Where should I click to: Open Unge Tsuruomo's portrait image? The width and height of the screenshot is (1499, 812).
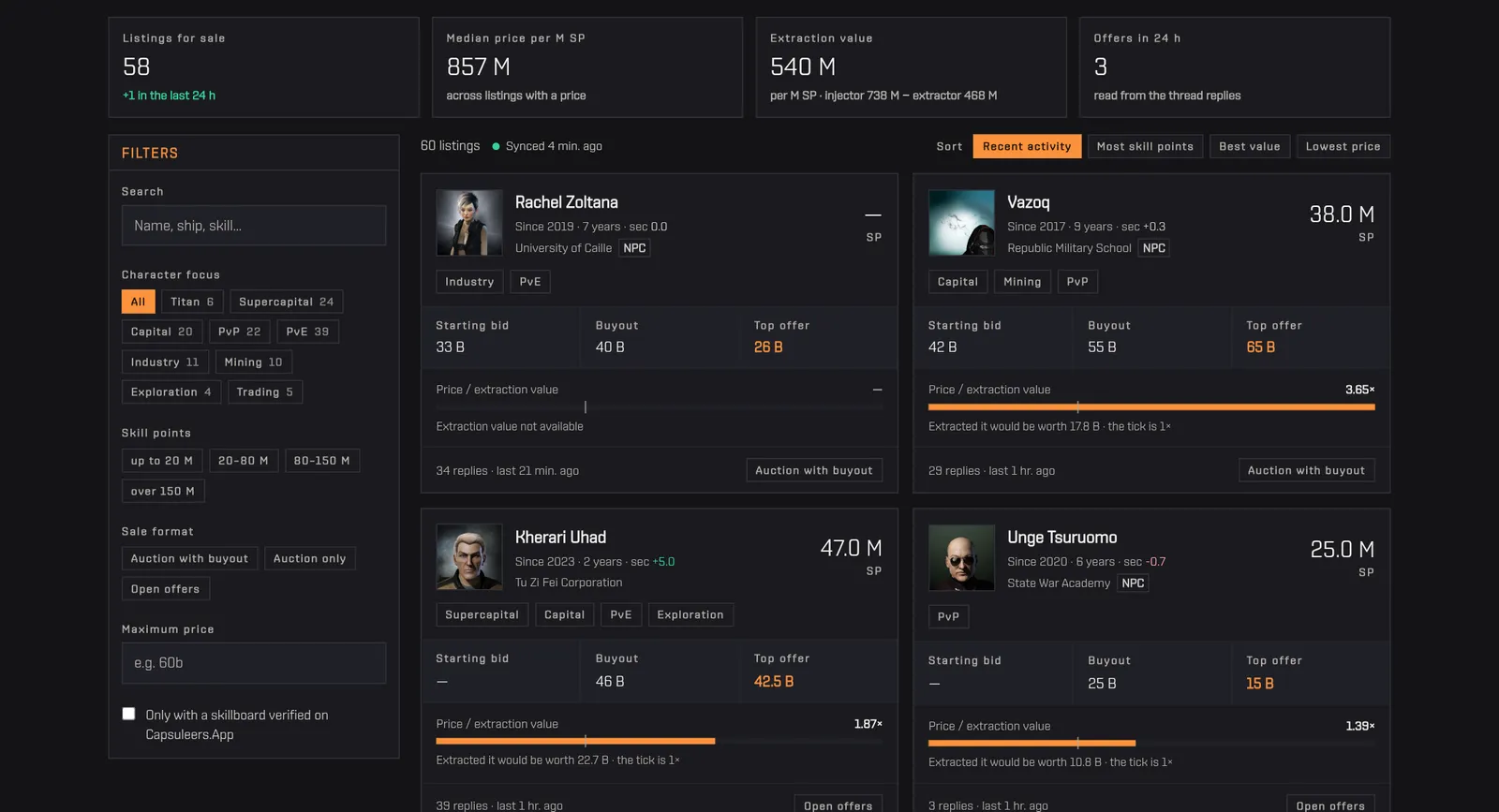click(x=961, y=557)
